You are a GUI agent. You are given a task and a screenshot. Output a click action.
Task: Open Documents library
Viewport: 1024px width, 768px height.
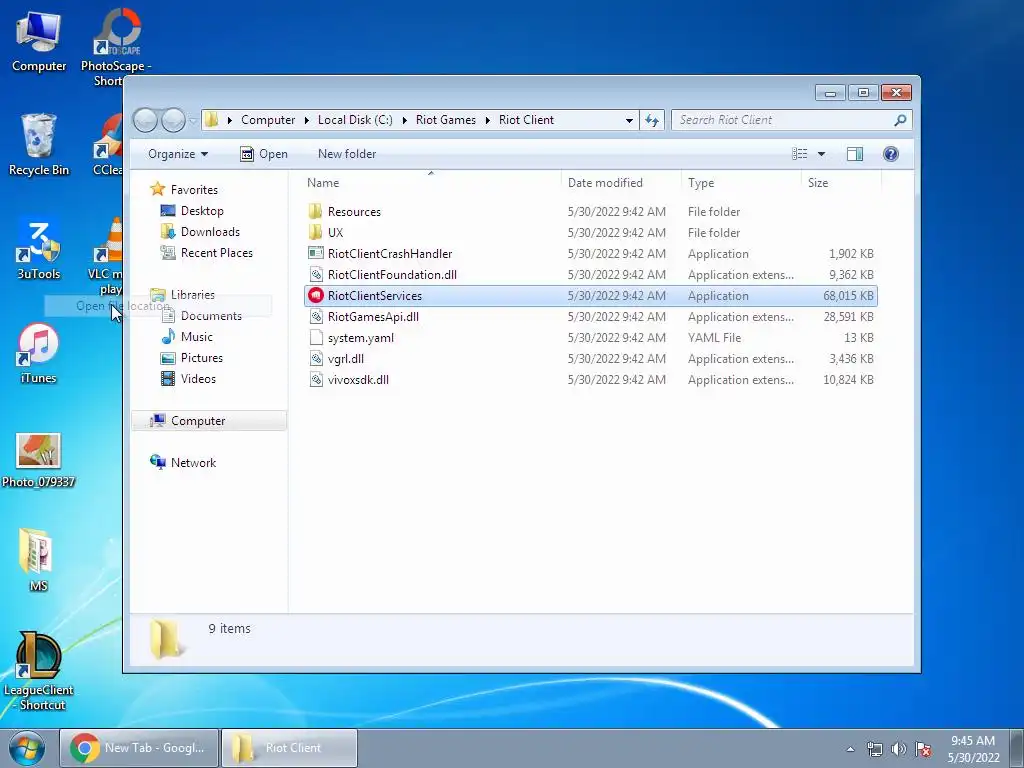pyautogui.click(x=211, y=316)
